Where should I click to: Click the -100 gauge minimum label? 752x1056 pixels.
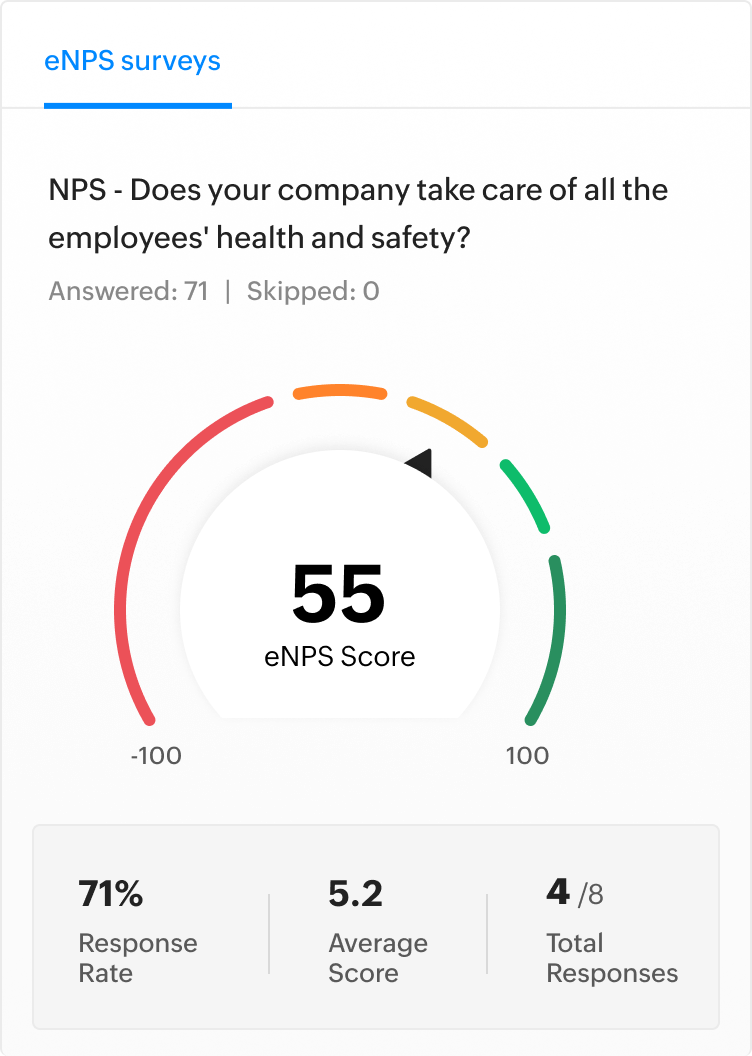point(158,757)
